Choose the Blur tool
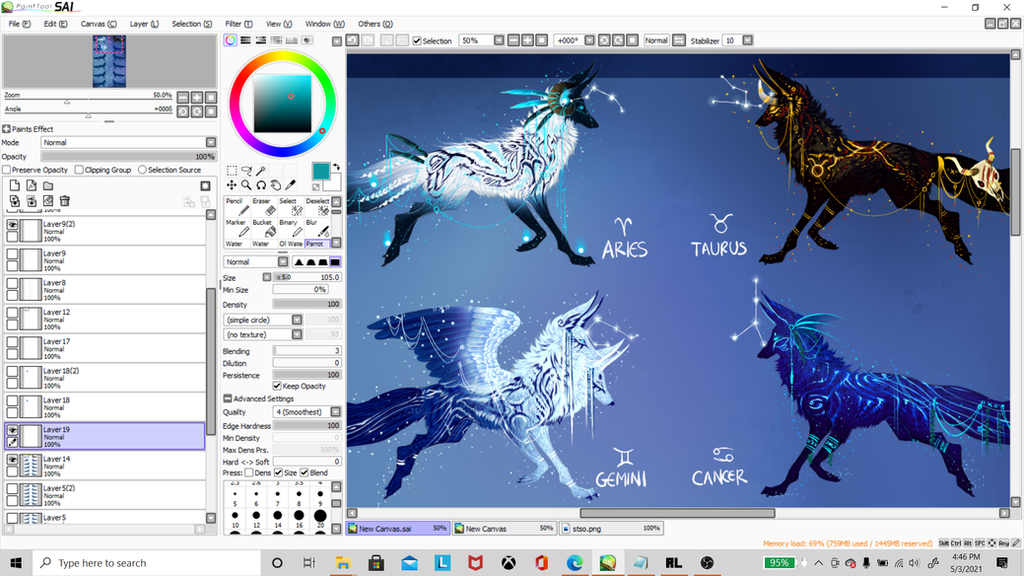The height and width of the screenshot is (576, 1024). tap(317, 228)
